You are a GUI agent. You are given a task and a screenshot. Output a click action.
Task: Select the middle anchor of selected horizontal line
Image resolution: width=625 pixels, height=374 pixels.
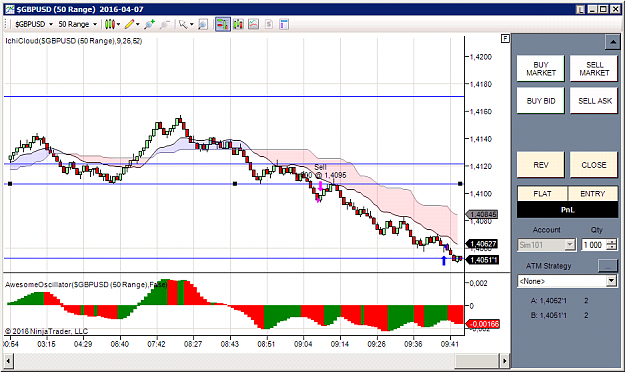[235, 184]
